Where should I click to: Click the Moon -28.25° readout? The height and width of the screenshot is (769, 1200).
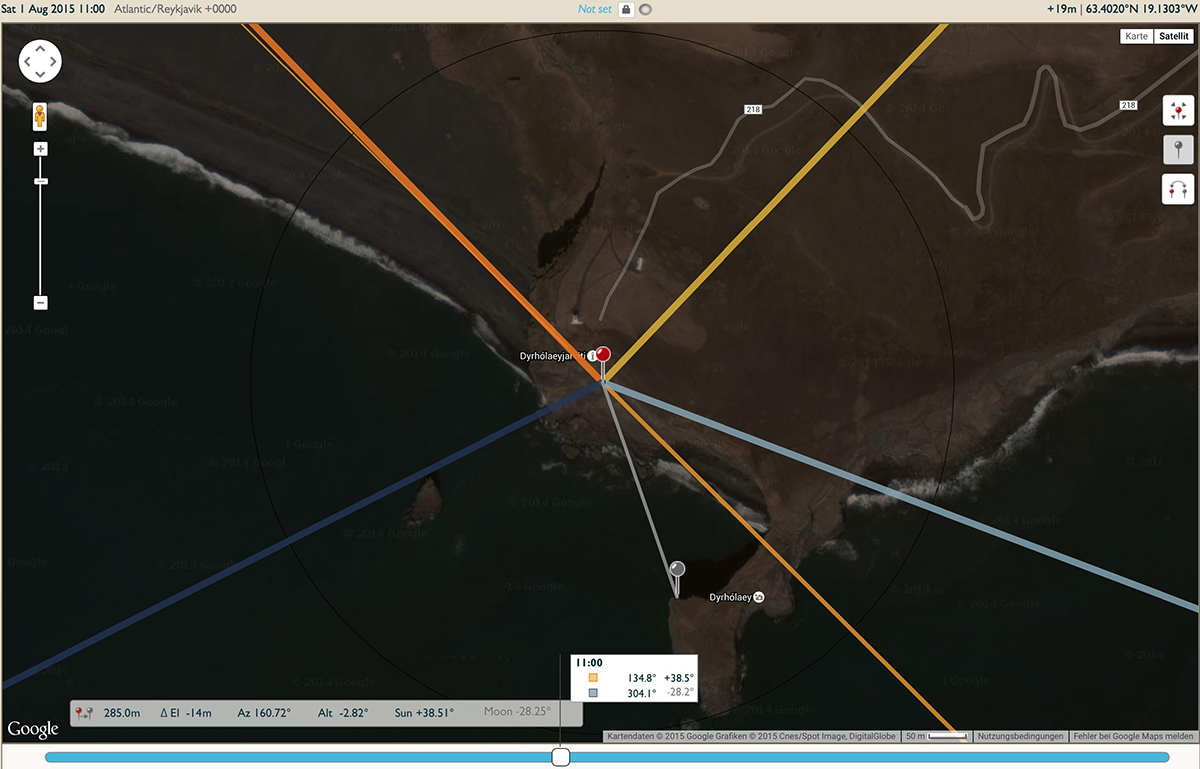click(517, 713)
